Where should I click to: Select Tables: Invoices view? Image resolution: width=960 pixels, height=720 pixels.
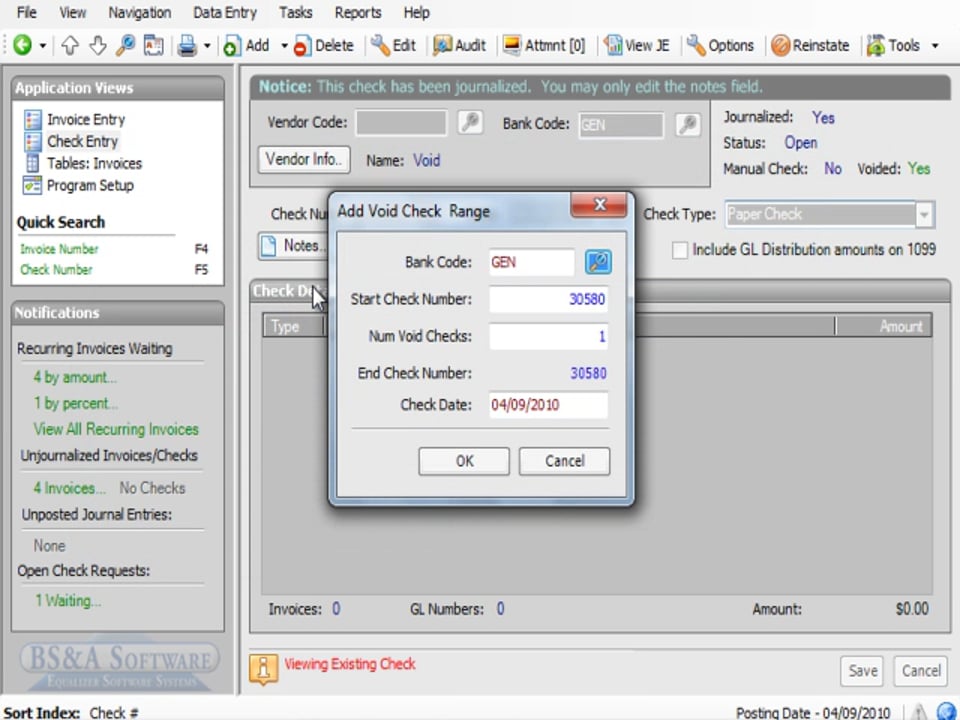(x=83, y=163)
